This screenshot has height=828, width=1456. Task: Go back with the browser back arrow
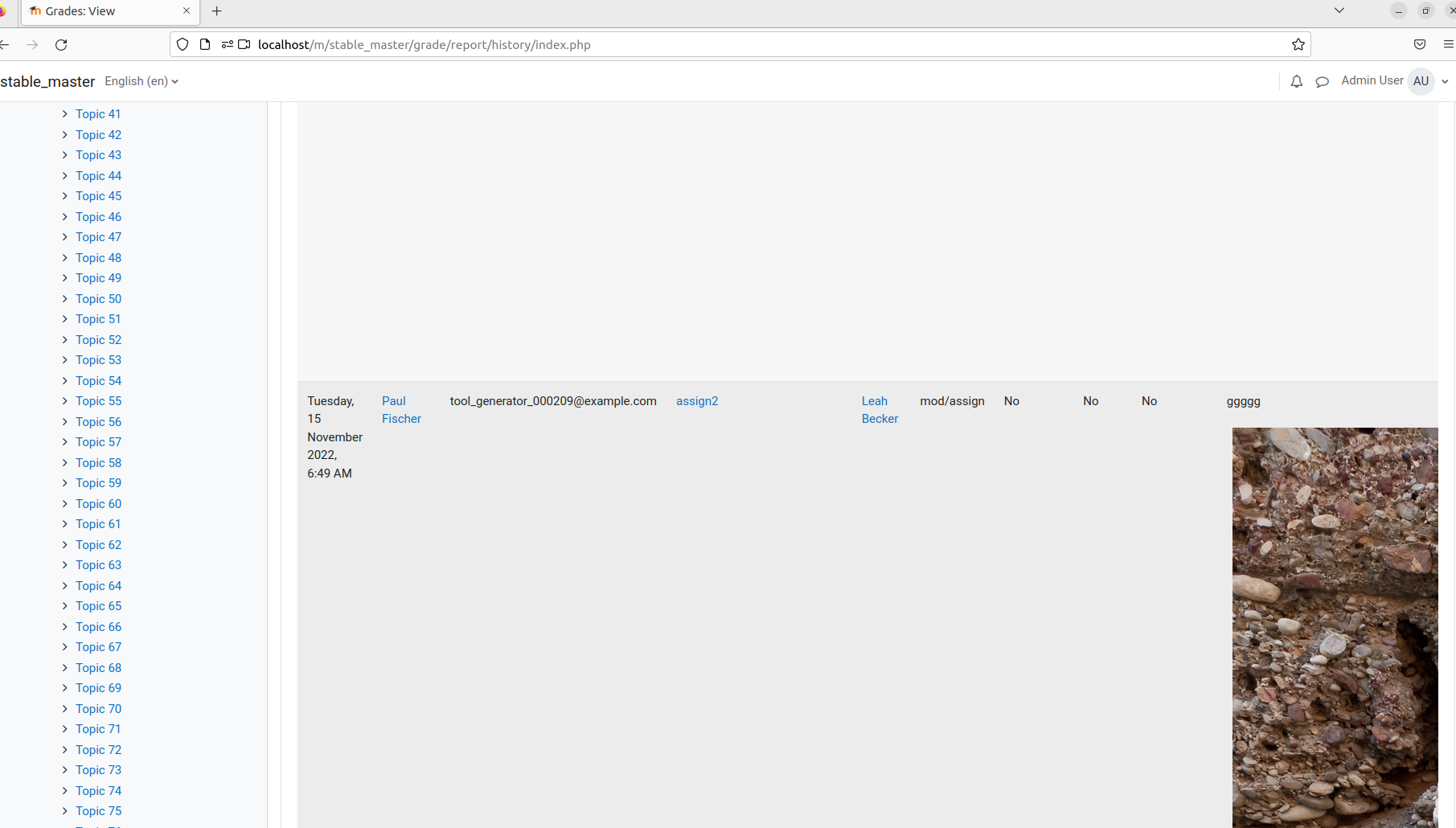pos(4,45)
